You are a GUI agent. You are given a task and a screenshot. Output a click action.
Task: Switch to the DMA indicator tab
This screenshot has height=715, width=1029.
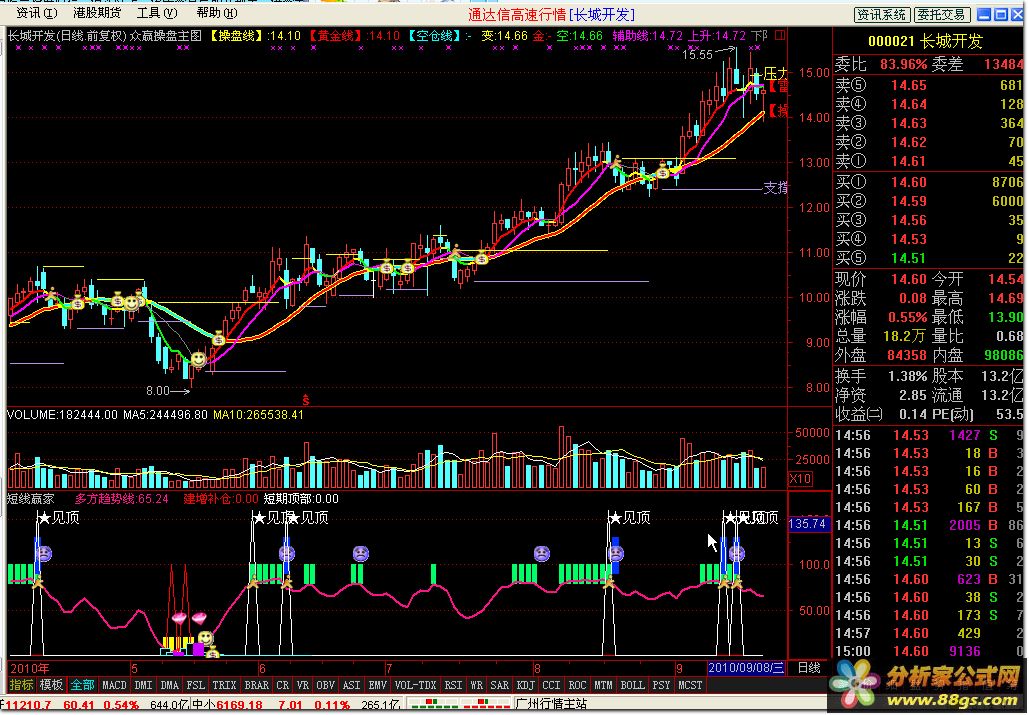tap(170, 685)
